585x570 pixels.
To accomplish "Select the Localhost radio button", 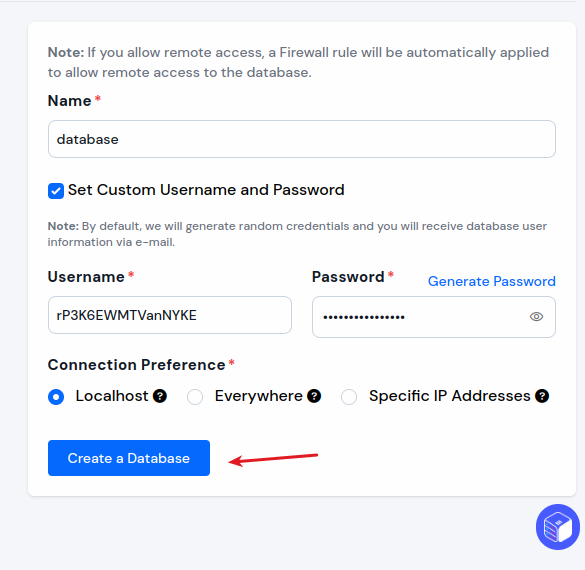I will [56, 397].
